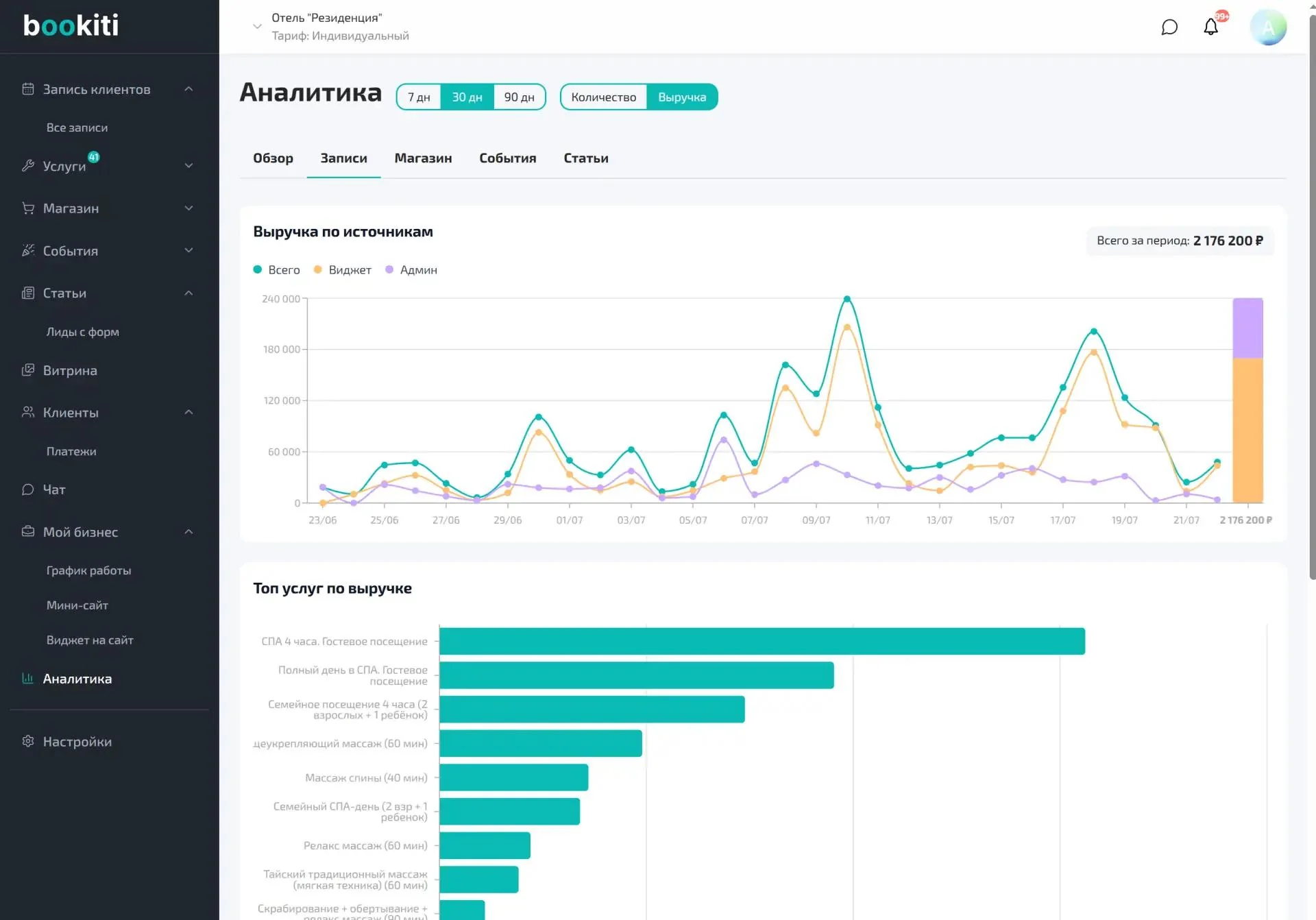Viewport: 1316px width, 920px height.
Task: Switch to the Статьи analytics tab
Action: (586, 158)
